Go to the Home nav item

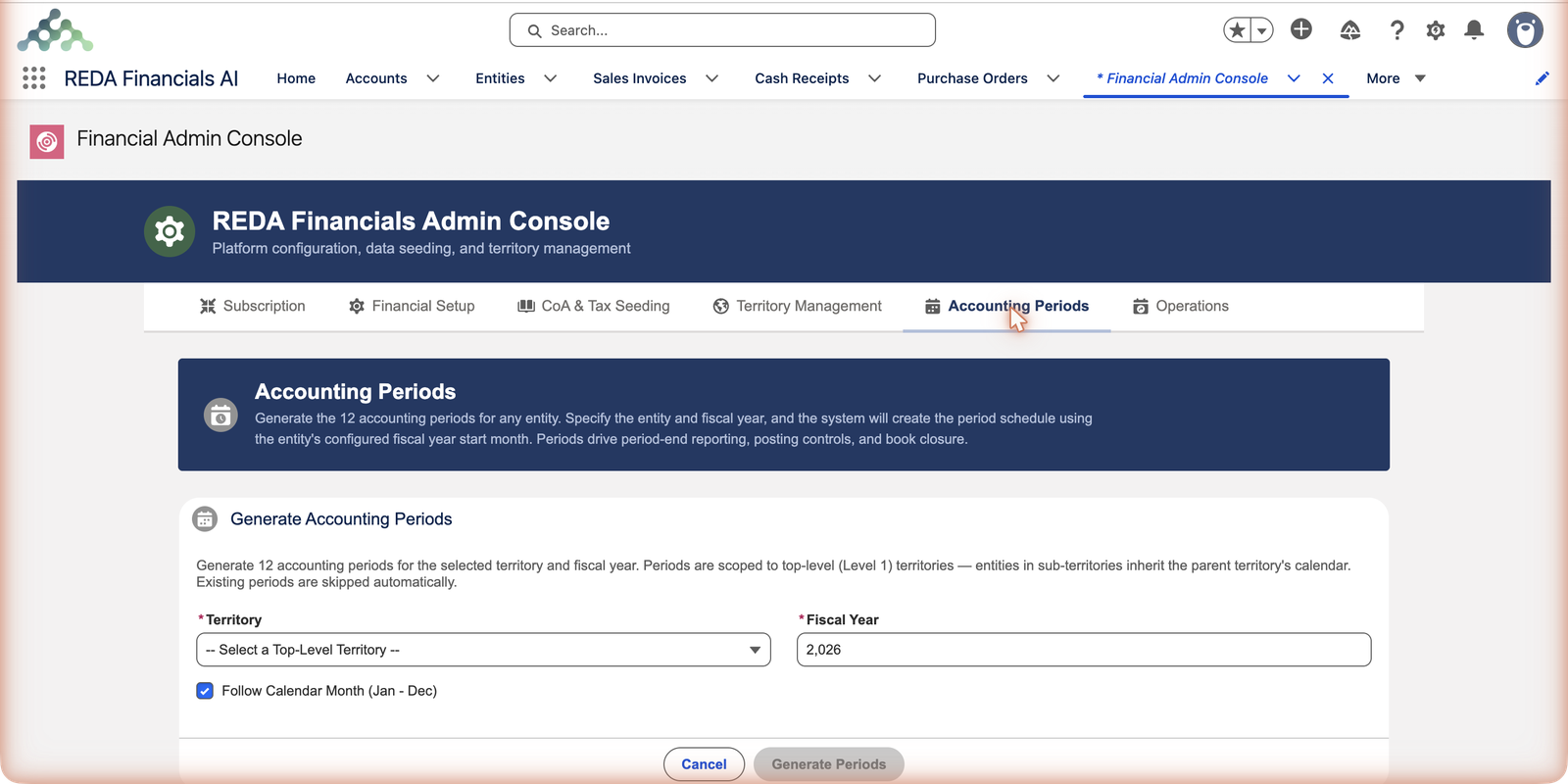(x=296, y=78)
